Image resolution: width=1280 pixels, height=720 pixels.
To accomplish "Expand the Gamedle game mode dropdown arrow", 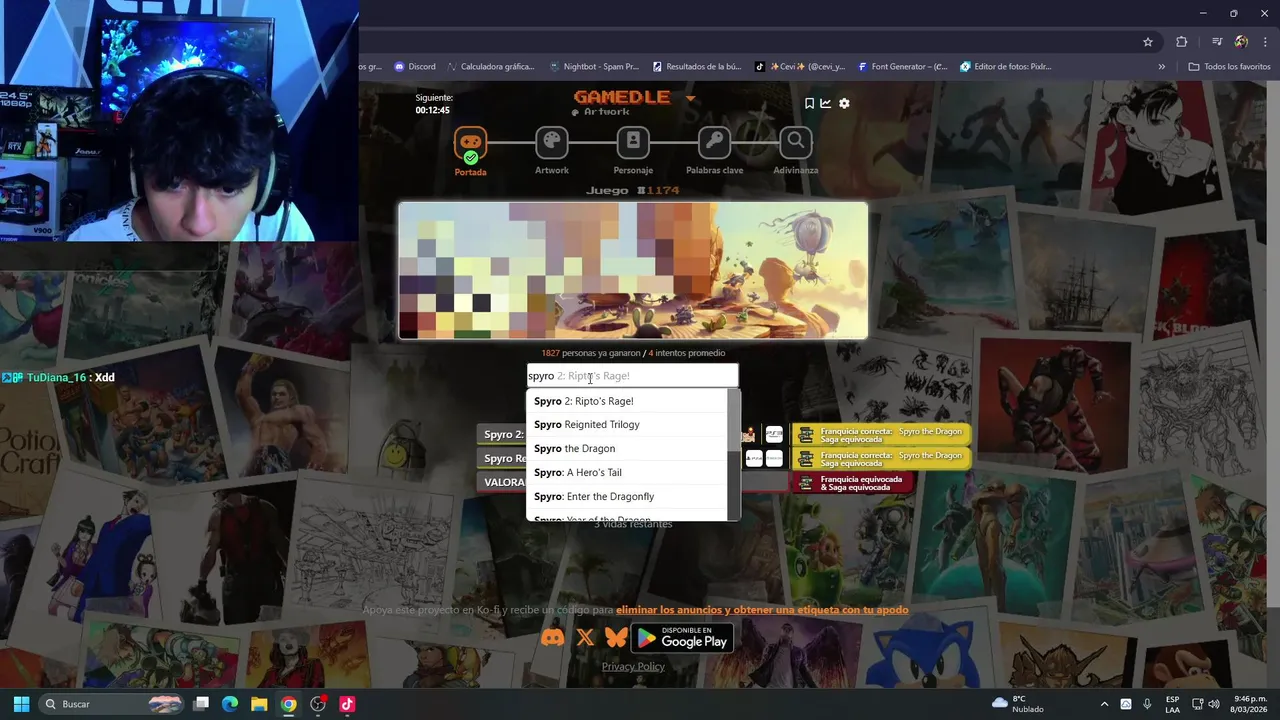I will tap(690, 98).
